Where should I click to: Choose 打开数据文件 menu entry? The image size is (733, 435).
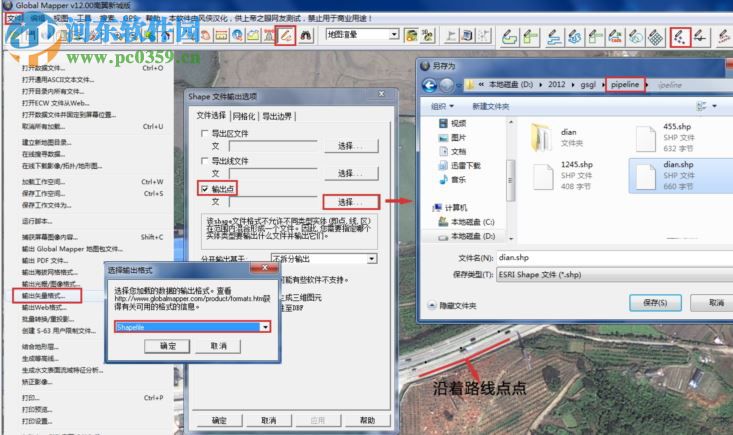point(43,68)
